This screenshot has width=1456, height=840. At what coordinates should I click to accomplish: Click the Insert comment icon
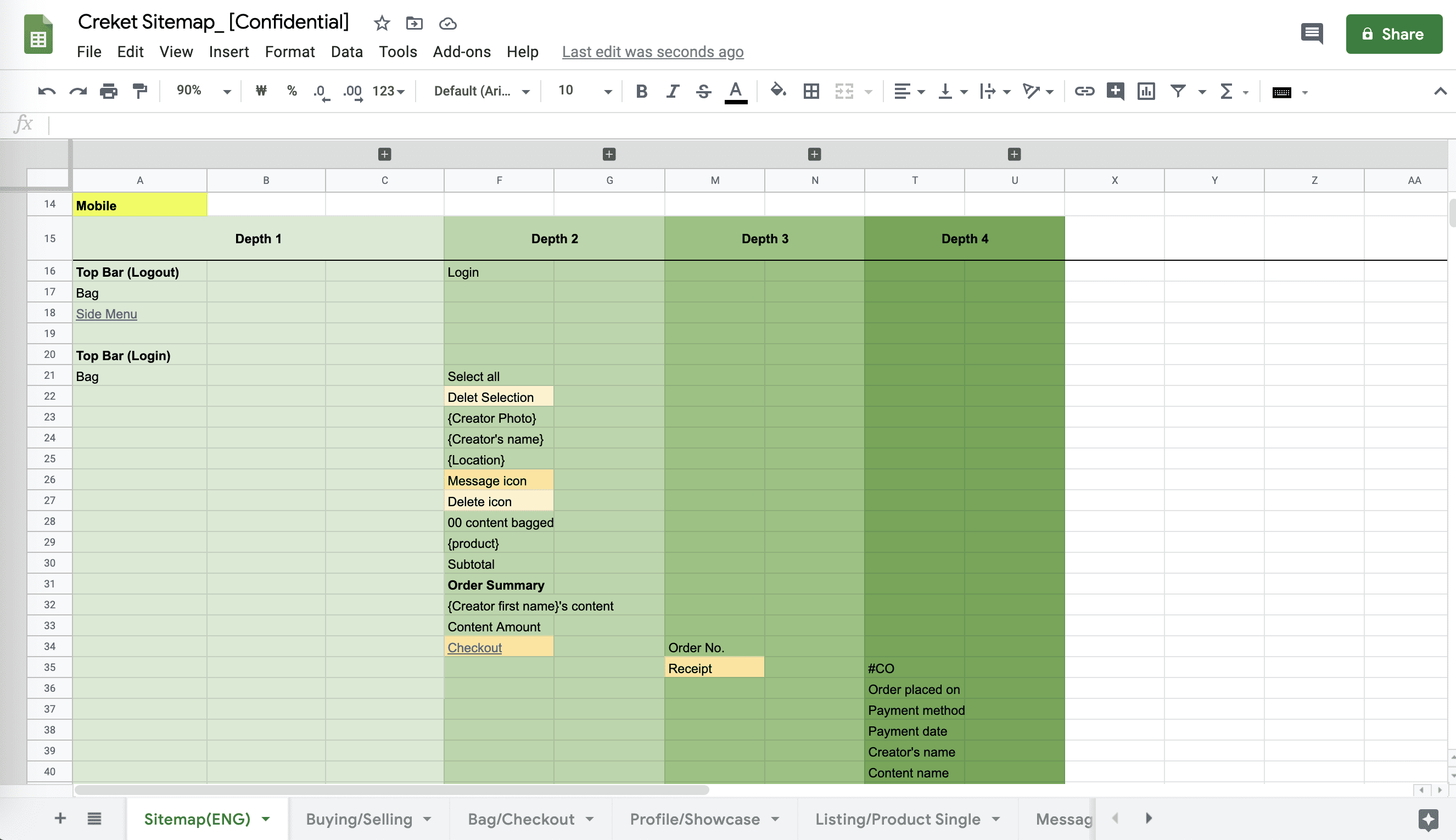coord(1115,91)
